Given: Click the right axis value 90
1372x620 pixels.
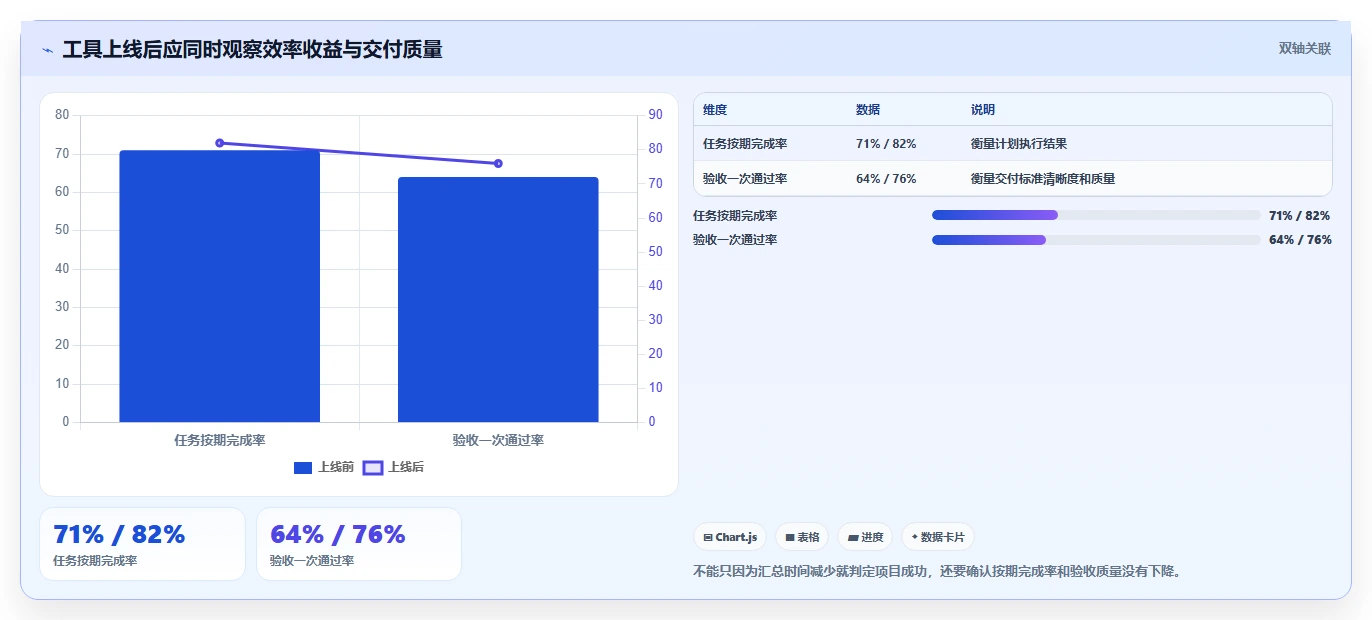Looking at the screenshot, I should pyautogui.click(x=656, y=115).
